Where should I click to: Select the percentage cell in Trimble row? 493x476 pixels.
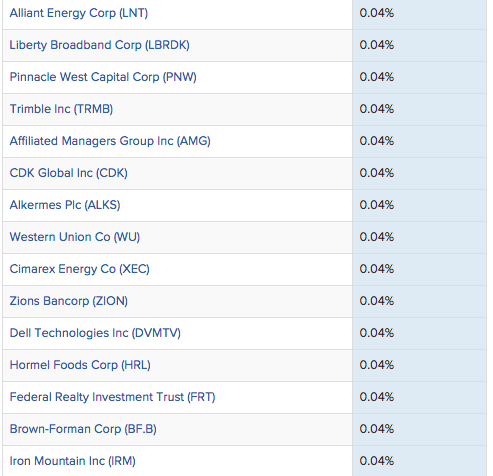coord(419,109)
